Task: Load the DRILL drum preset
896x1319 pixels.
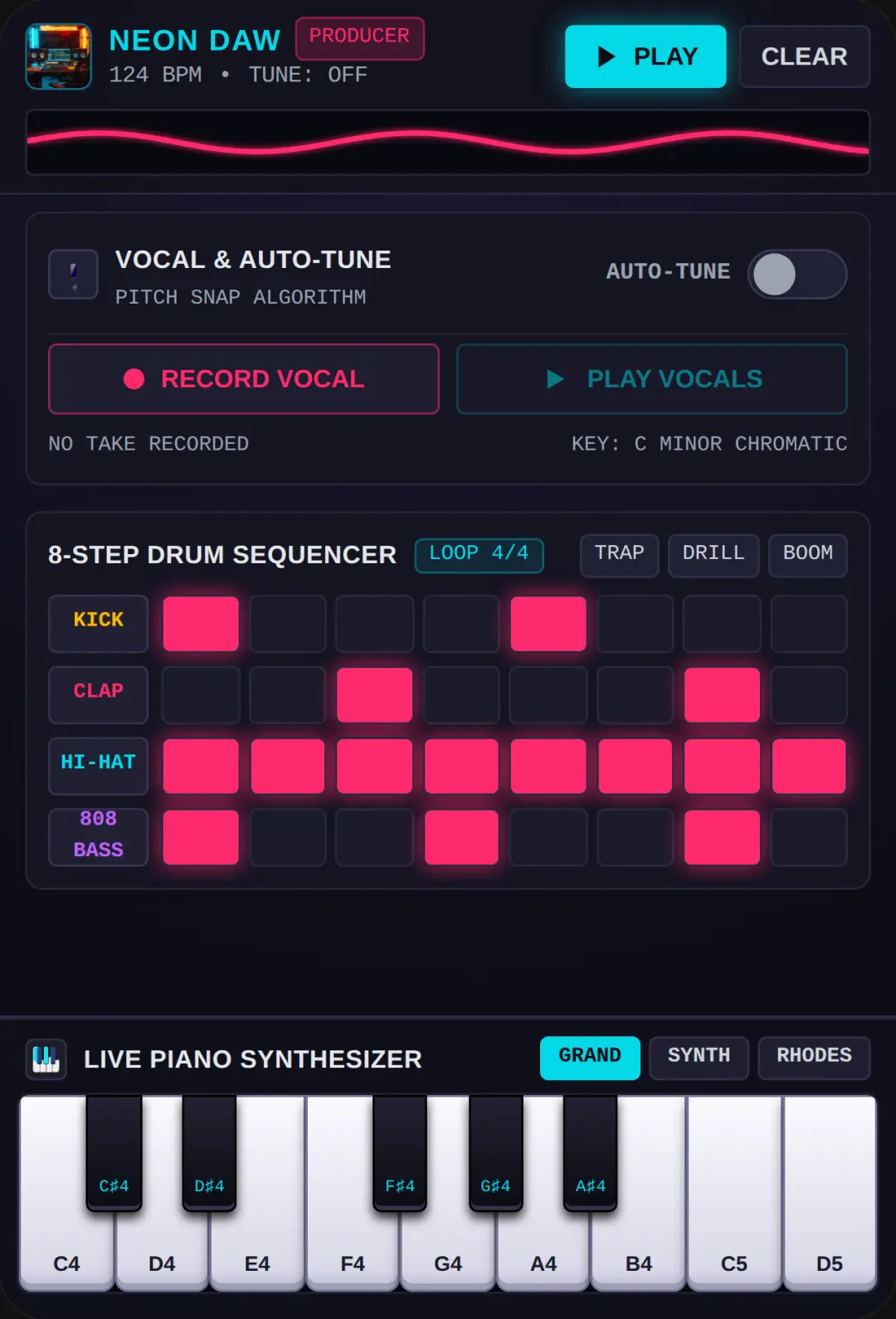Action: tap(713, 555)
